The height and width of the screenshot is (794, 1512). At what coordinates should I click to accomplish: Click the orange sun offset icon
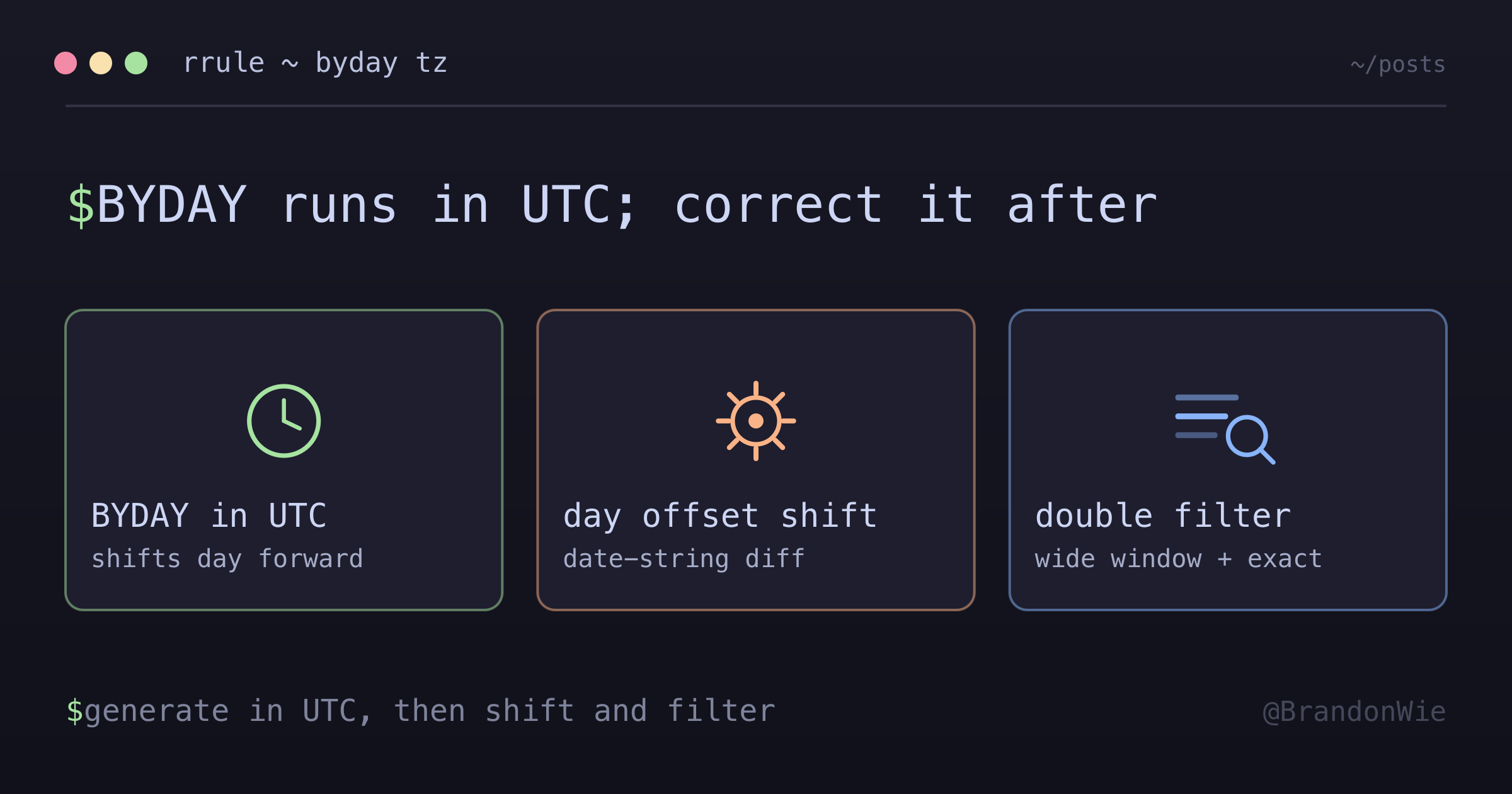tap(756, 421)
